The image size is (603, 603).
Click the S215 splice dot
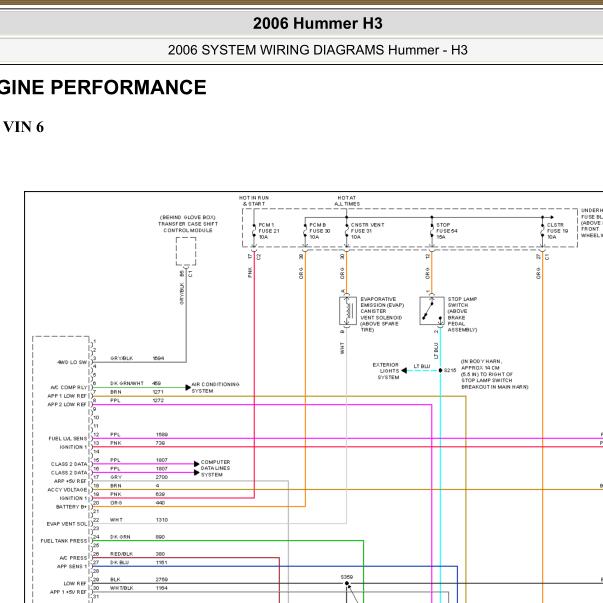click(x=440, y=370)
